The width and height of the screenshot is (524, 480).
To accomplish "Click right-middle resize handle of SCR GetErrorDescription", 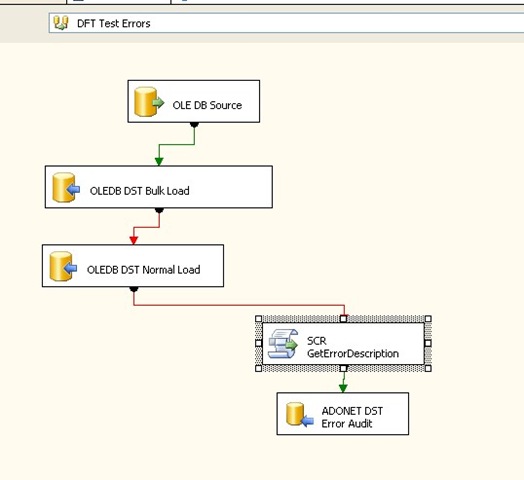I will pyautogui.click(x=428, y=343).
